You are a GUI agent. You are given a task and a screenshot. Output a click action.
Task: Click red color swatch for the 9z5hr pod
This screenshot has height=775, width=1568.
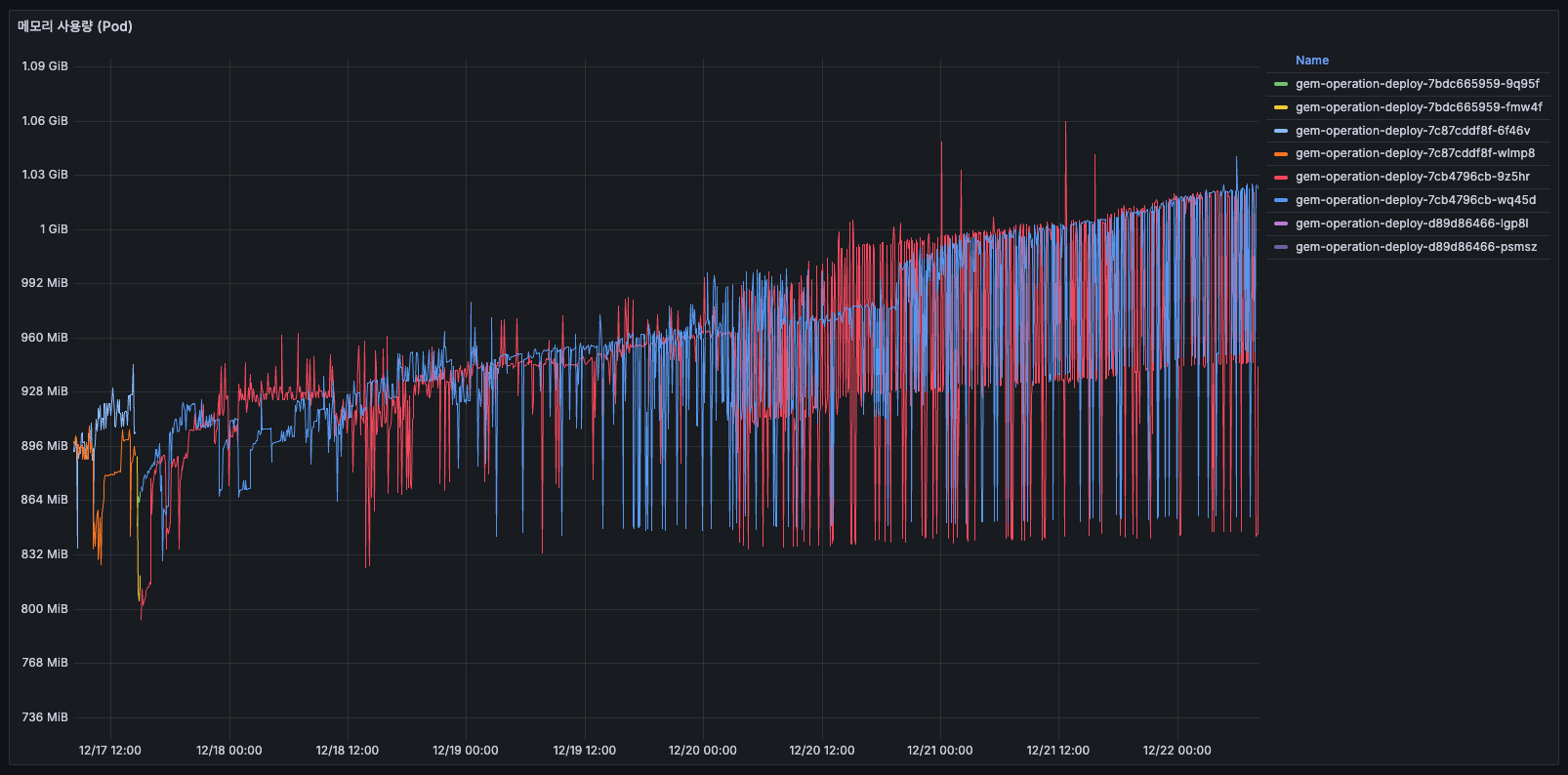[x=1281, y=178]
